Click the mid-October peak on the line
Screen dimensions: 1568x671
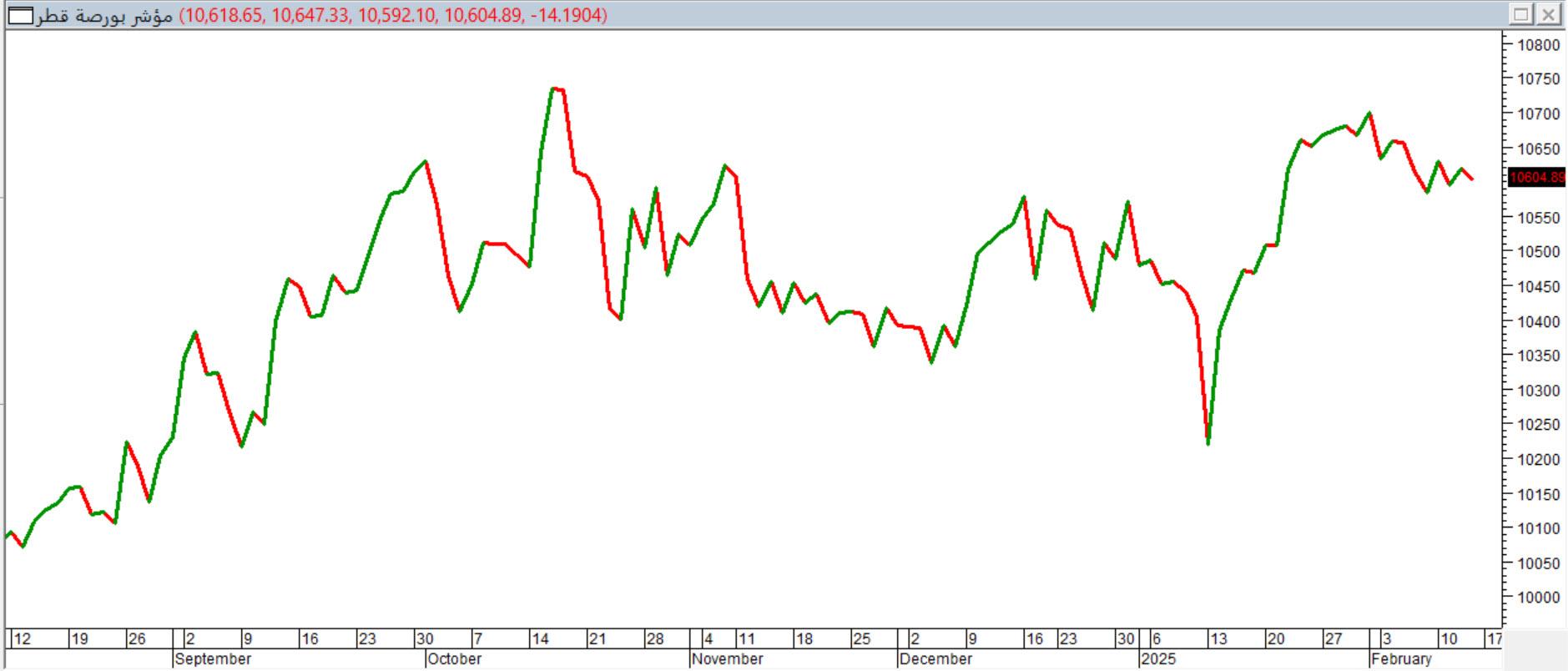point(553,88)
